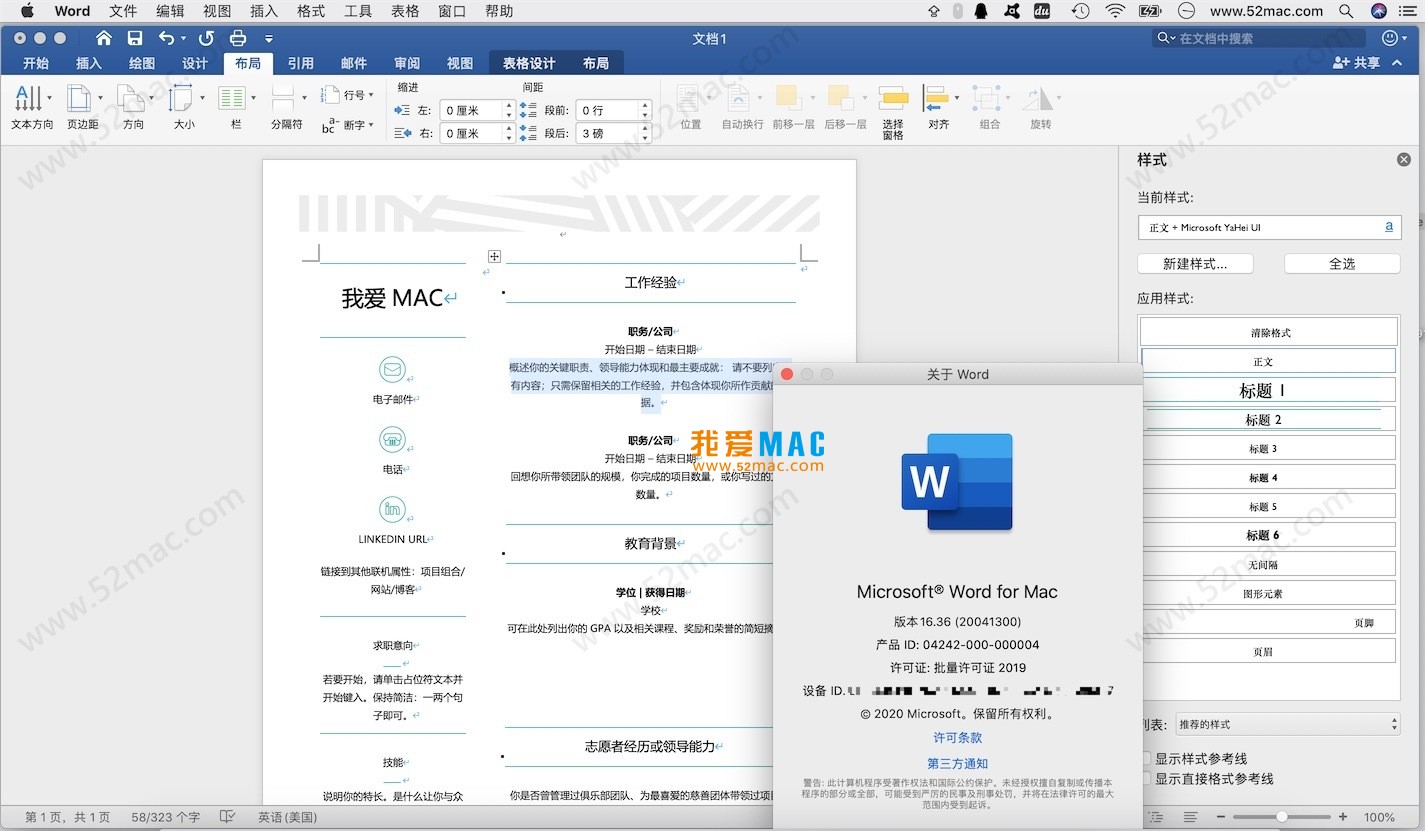The width and height of the screenshot is (1425, 831).
Task: Open the Apple menu
Action: tap(27, 11)
